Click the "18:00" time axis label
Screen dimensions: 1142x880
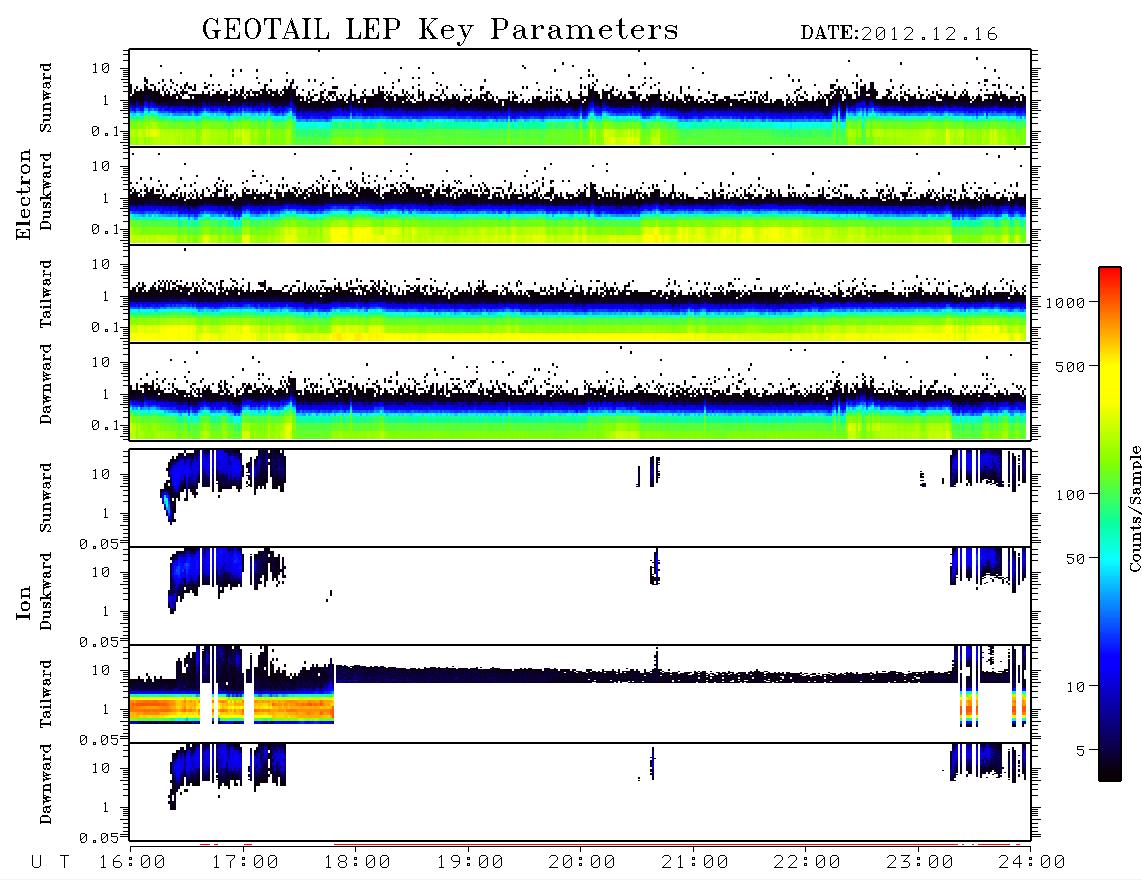(x=357, y=863)
